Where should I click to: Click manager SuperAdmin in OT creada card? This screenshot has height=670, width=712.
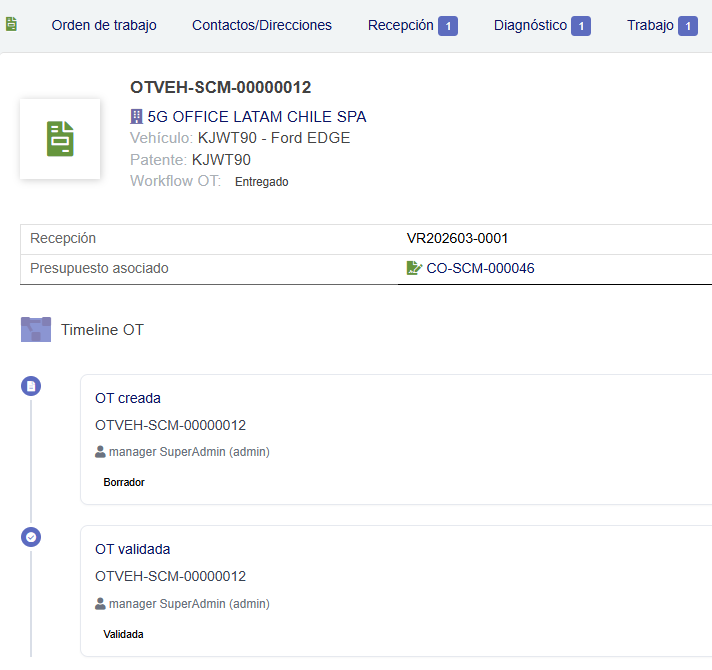(x=189, y=452)
